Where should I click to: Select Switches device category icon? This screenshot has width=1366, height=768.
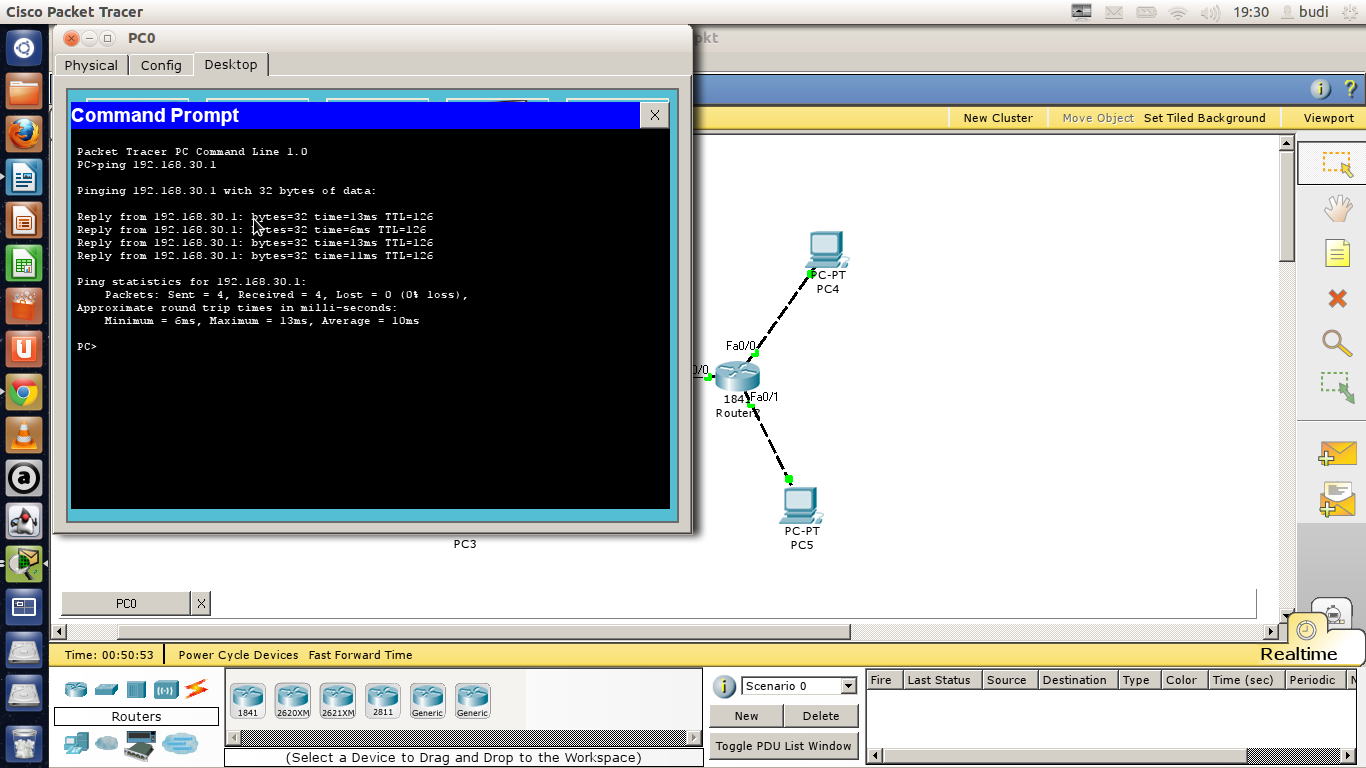click(106, 689)
